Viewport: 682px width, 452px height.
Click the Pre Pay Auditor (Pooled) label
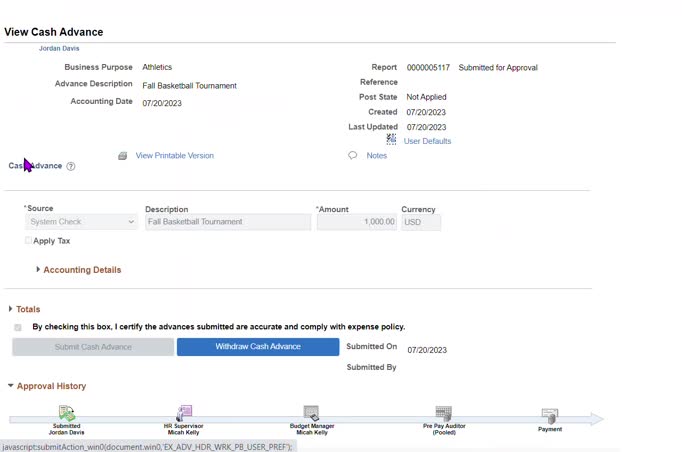pyautogui.click(x=444, y=429)
